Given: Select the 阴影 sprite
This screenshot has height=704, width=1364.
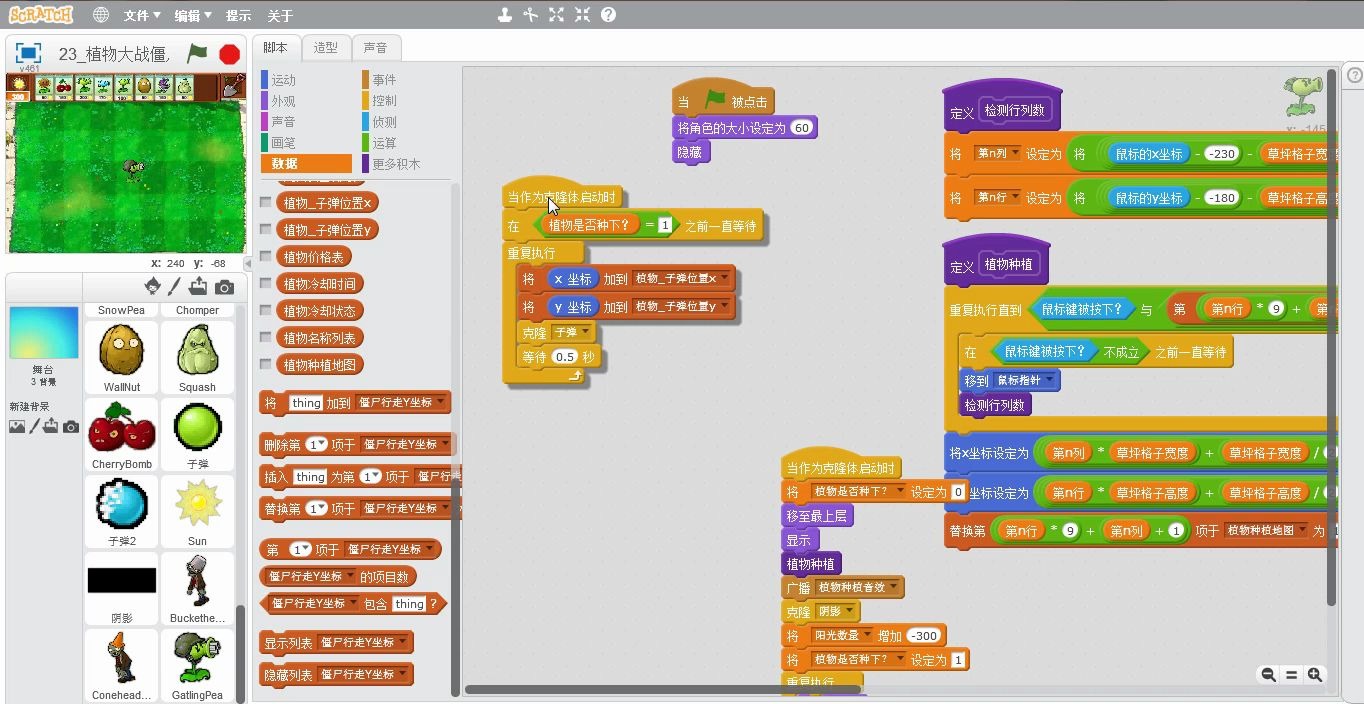Looking at the screenshot, I should tap(122, 589).
